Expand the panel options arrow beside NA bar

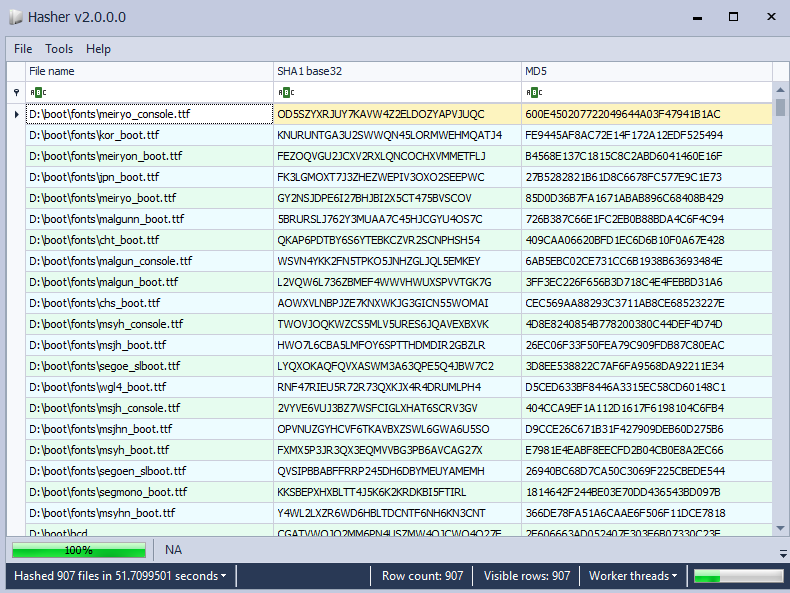[x=782, y=553]
